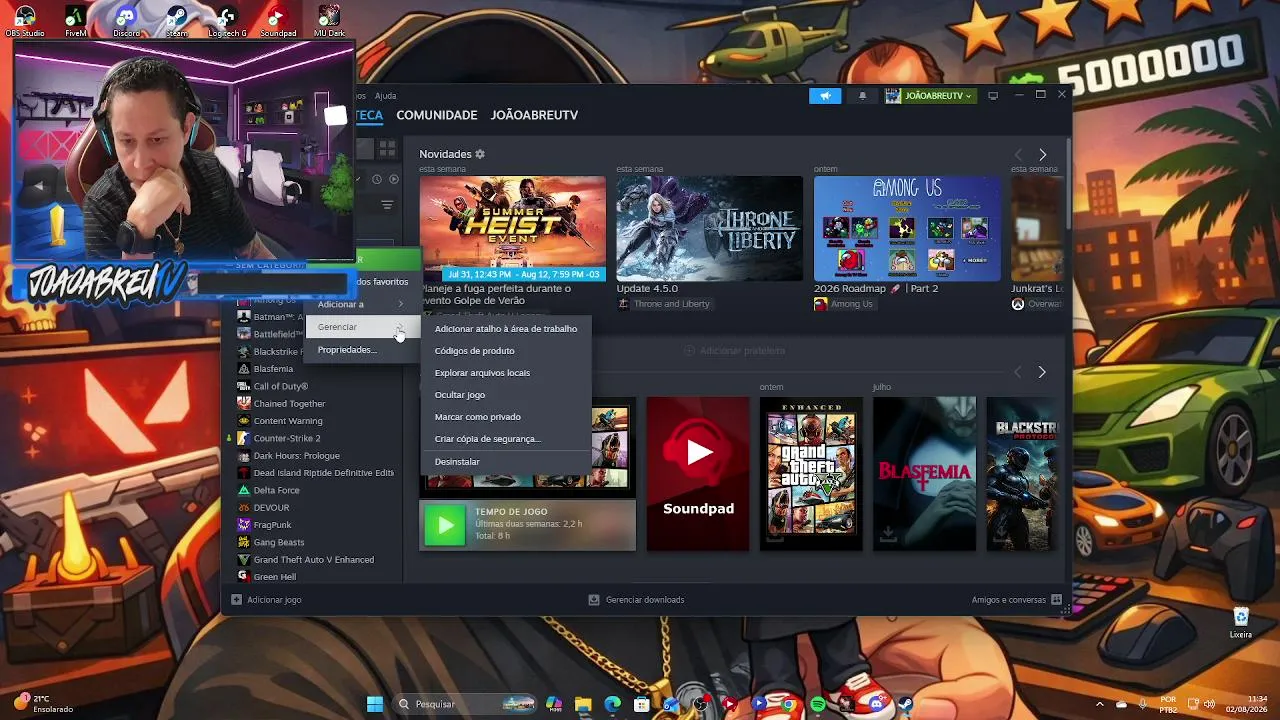
Task: Open Discord desktop shortcut
Action: coord(126,21)
